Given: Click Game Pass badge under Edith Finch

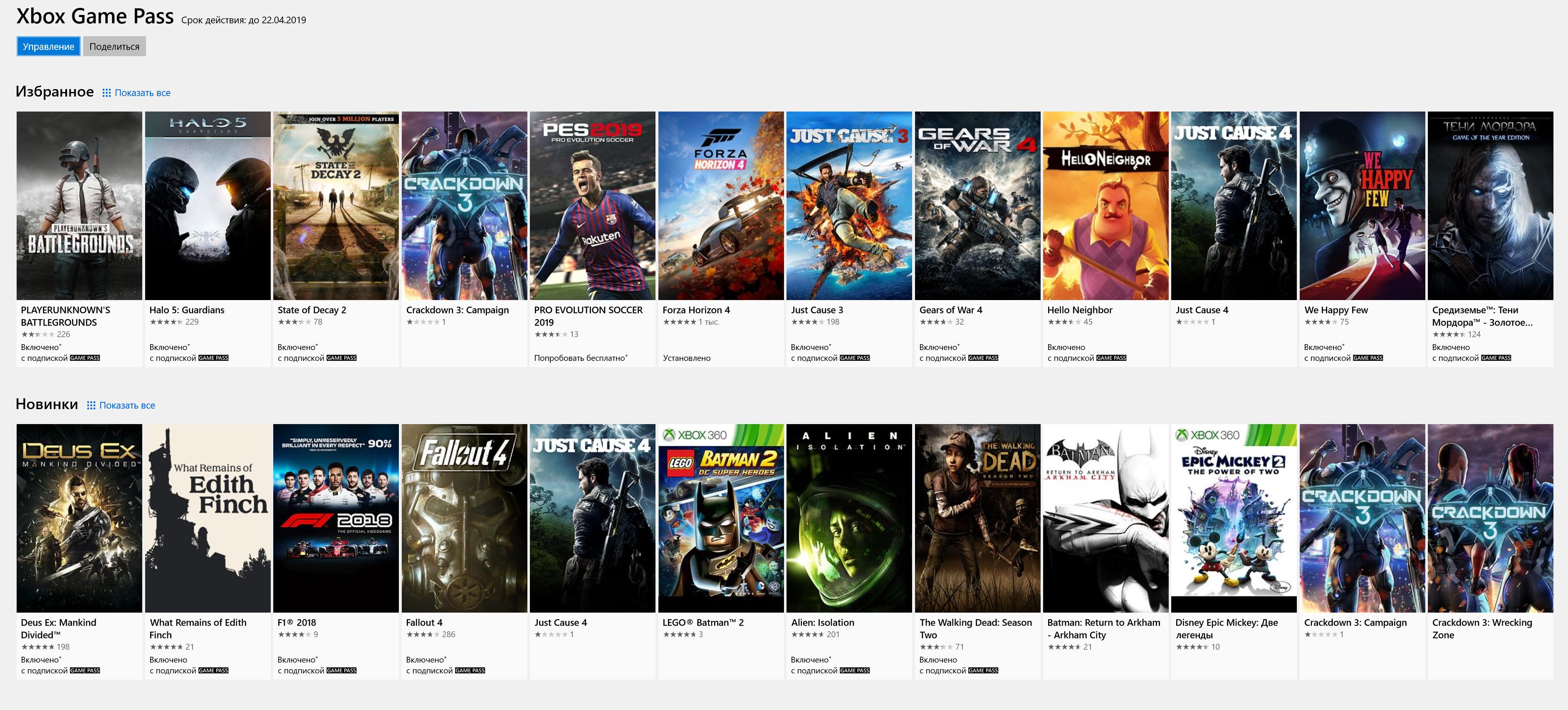Looking at the screenshot, I should [x=213, y=670].
